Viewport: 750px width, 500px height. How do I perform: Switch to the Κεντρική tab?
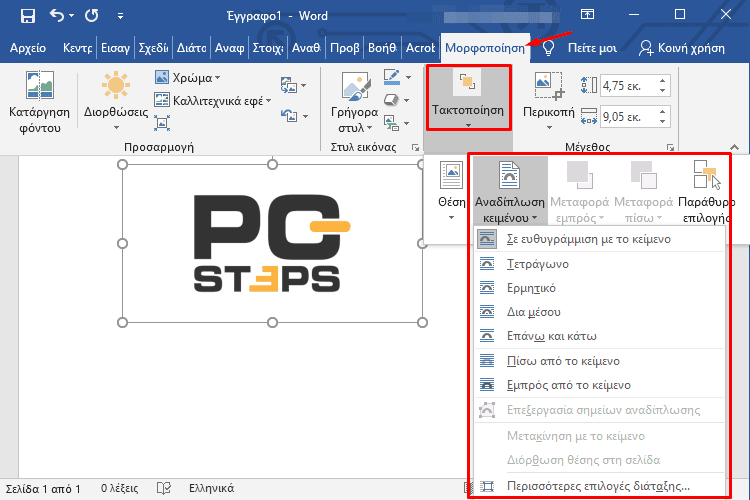pyautogui.click(x=77, y=48)
